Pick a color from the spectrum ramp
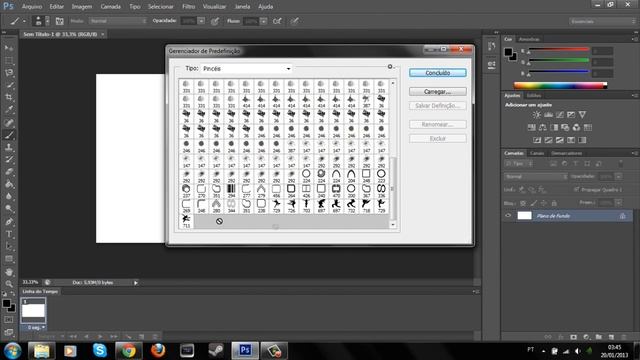The height and width of the screenshot is (360, 640). pyautogui.click(x=560, y=86)
